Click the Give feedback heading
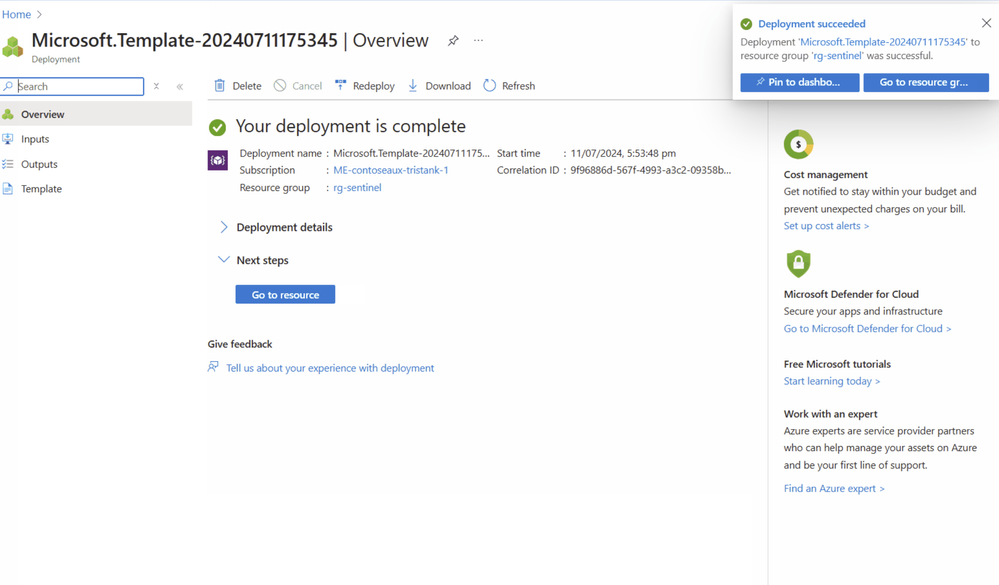The image size is (999, 585). (240, 343)
